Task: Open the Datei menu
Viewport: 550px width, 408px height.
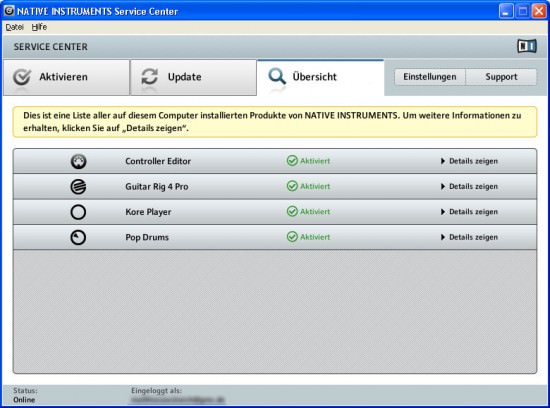Action: [14, 27]
